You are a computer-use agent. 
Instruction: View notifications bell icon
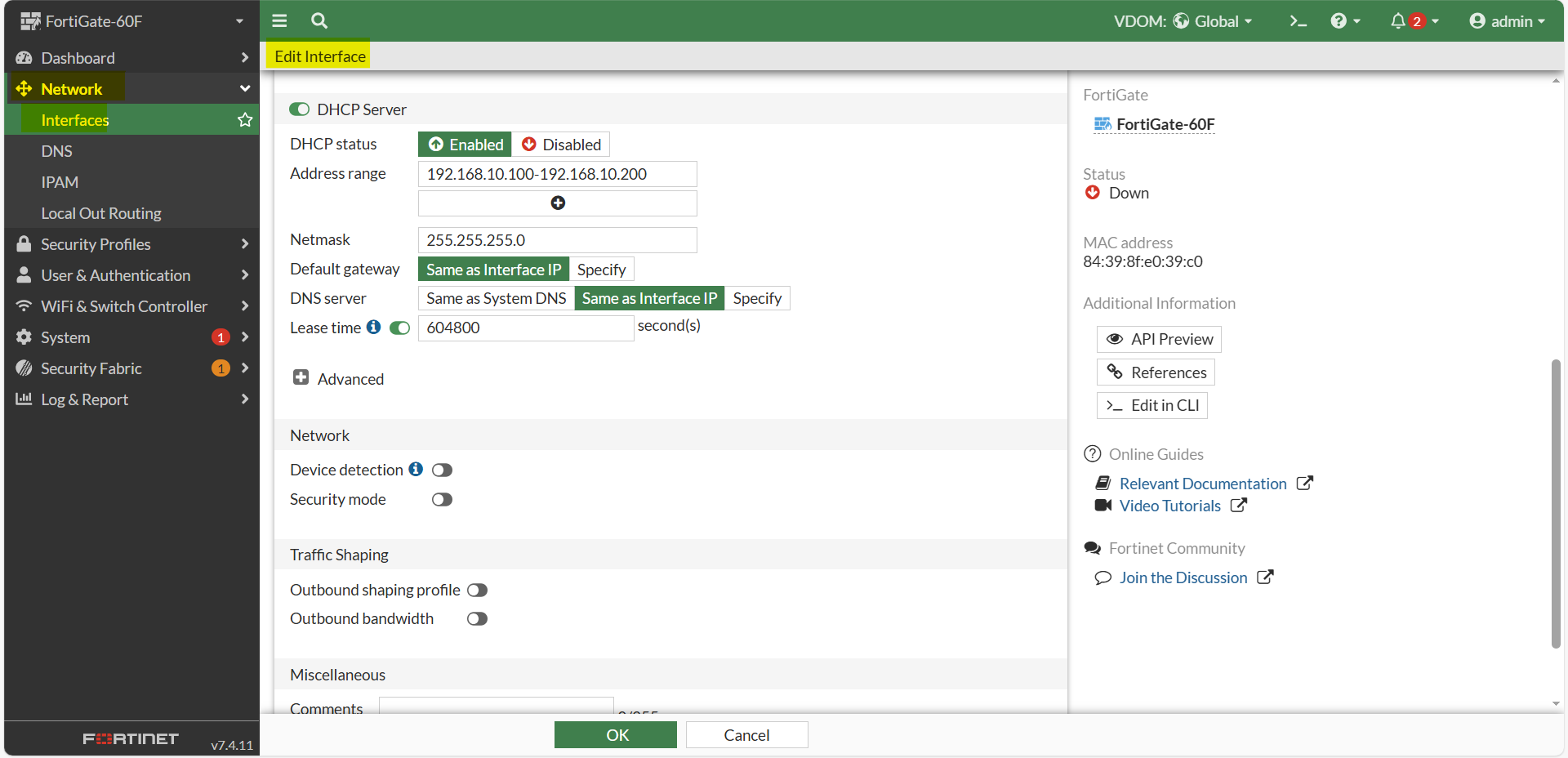click(x=1398, y=21)
